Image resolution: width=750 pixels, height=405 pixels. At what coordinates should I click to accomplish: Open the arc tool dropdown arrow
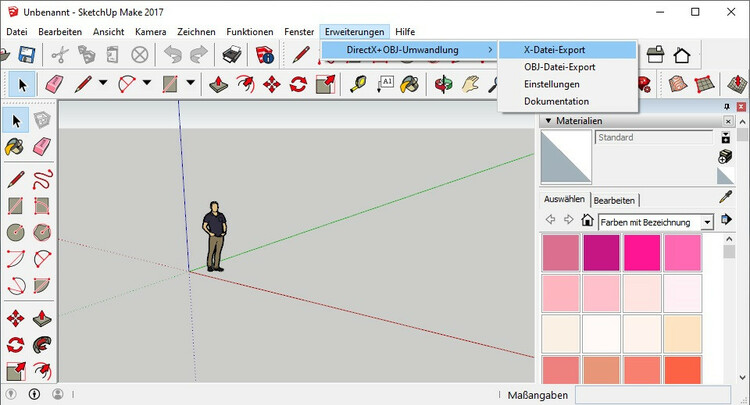(147, 83)
